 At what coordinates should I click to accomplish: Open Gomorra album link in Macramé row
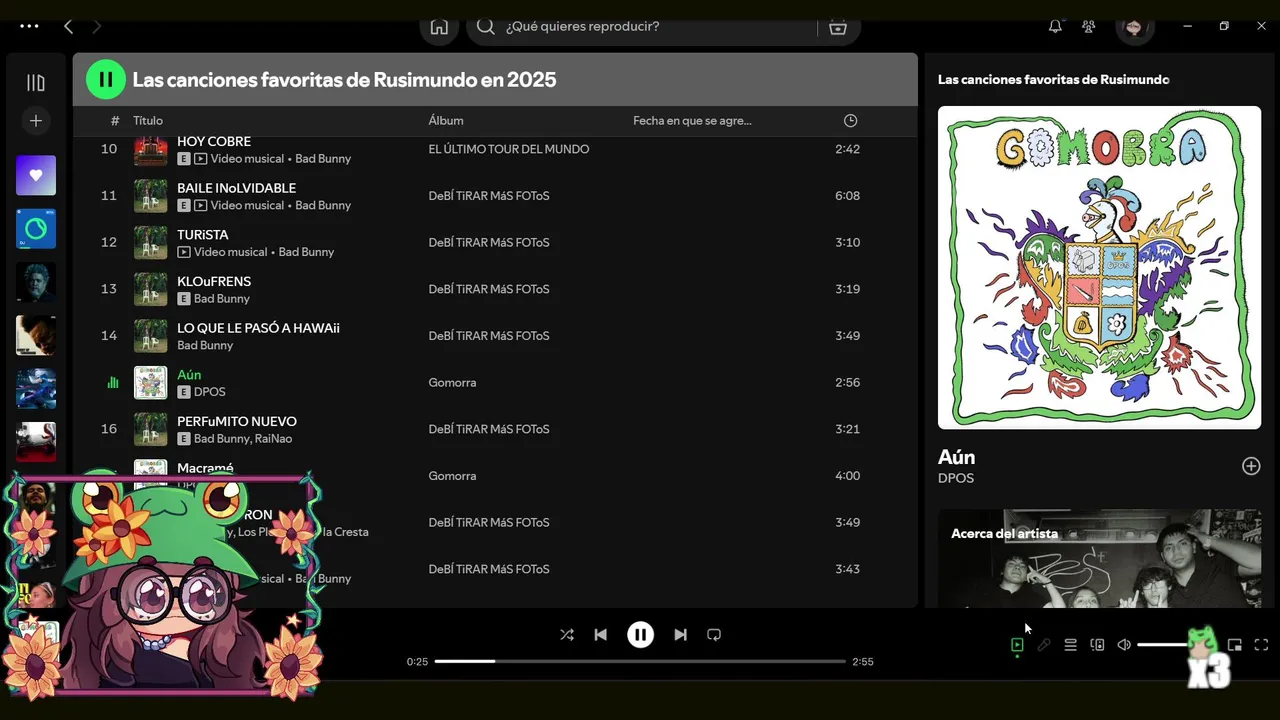[452, 476]
